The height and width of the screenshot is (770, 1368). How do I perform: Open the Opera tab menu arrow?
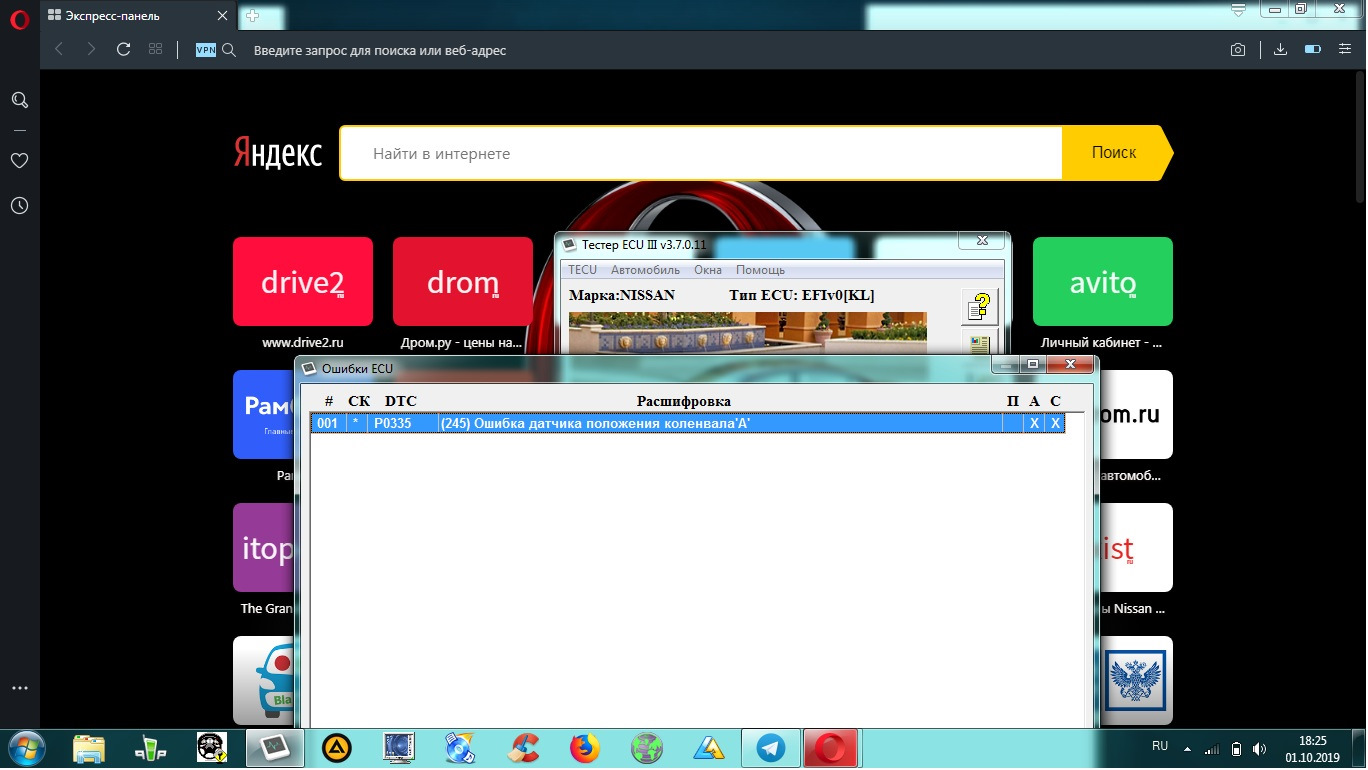(1238, 12)
